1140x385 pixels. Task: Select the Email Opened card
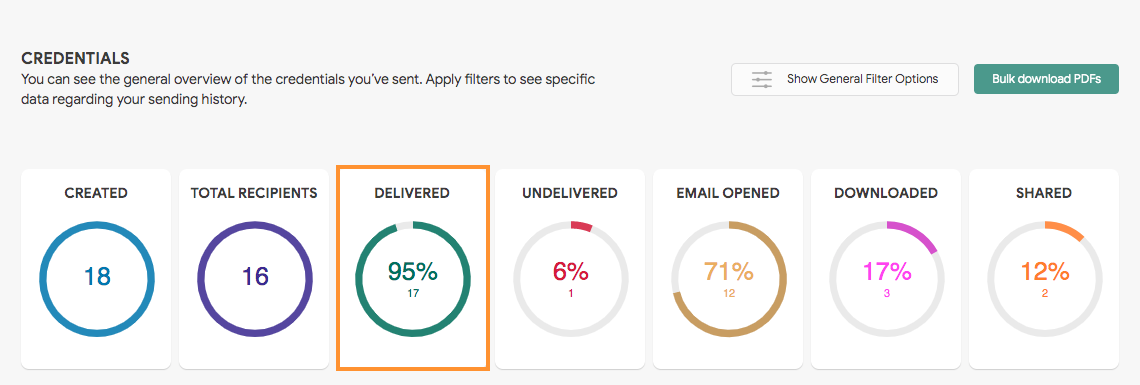pyautogui.click(x=728, y=269)
